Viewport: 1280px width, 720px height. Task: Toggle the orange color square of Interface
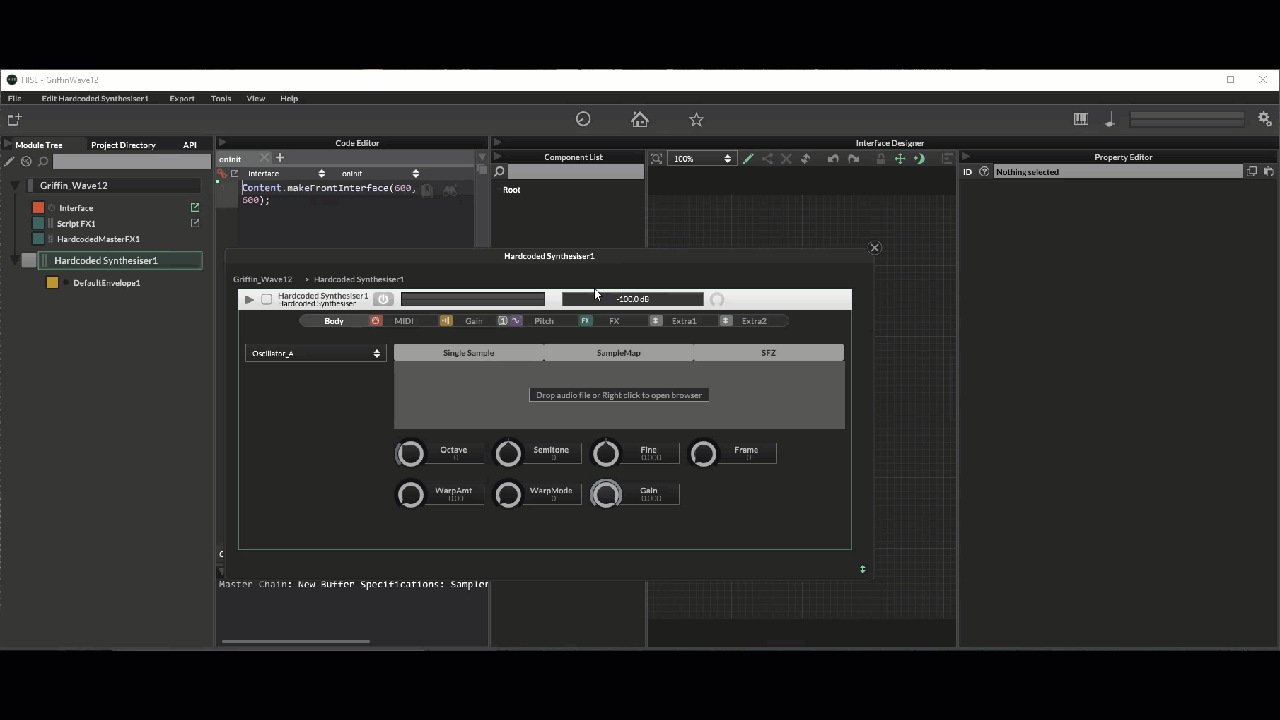(x=38, y=207)
